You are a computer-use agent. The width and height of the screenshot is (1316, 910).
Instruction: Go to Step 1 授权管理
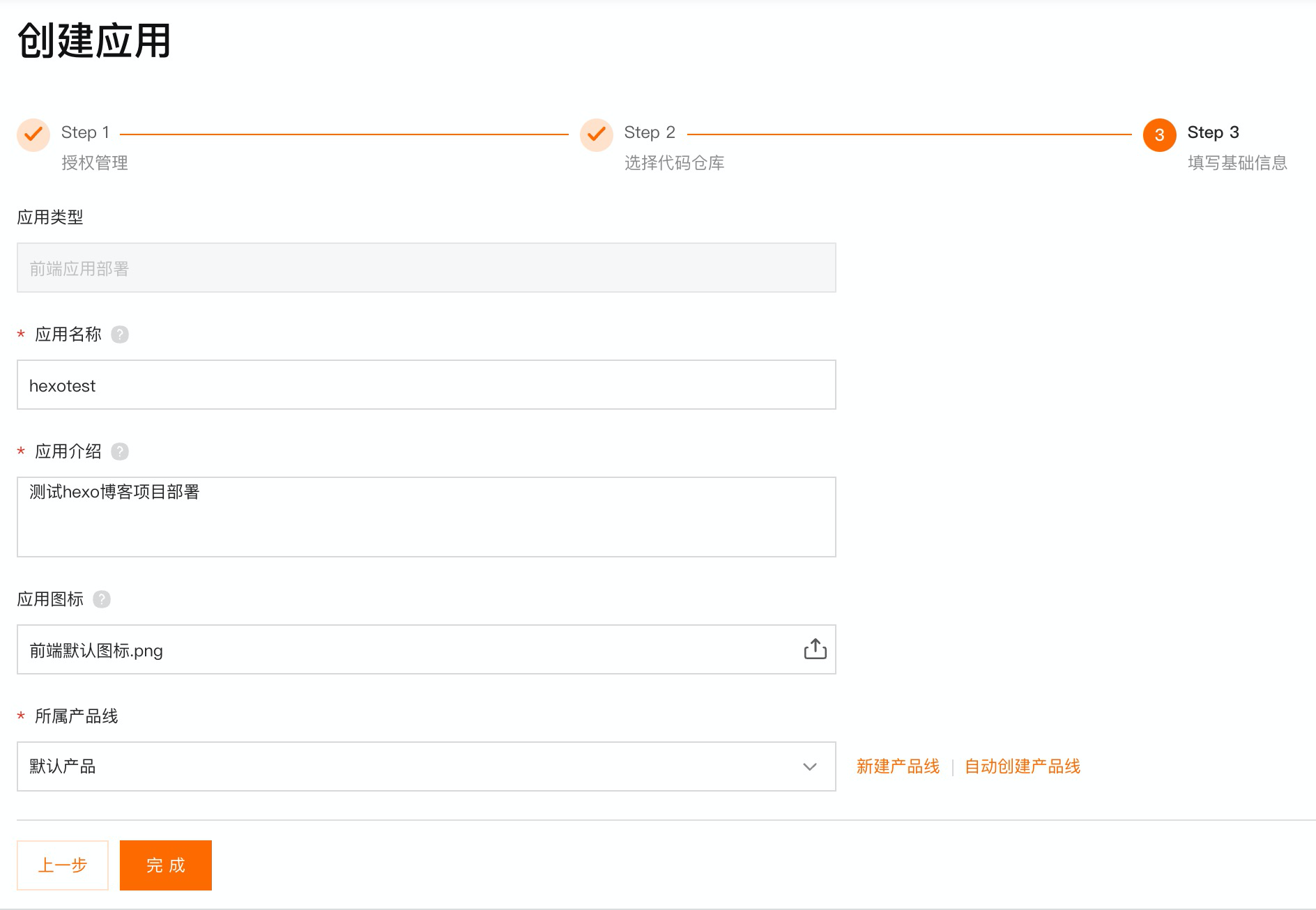[94, 163]
